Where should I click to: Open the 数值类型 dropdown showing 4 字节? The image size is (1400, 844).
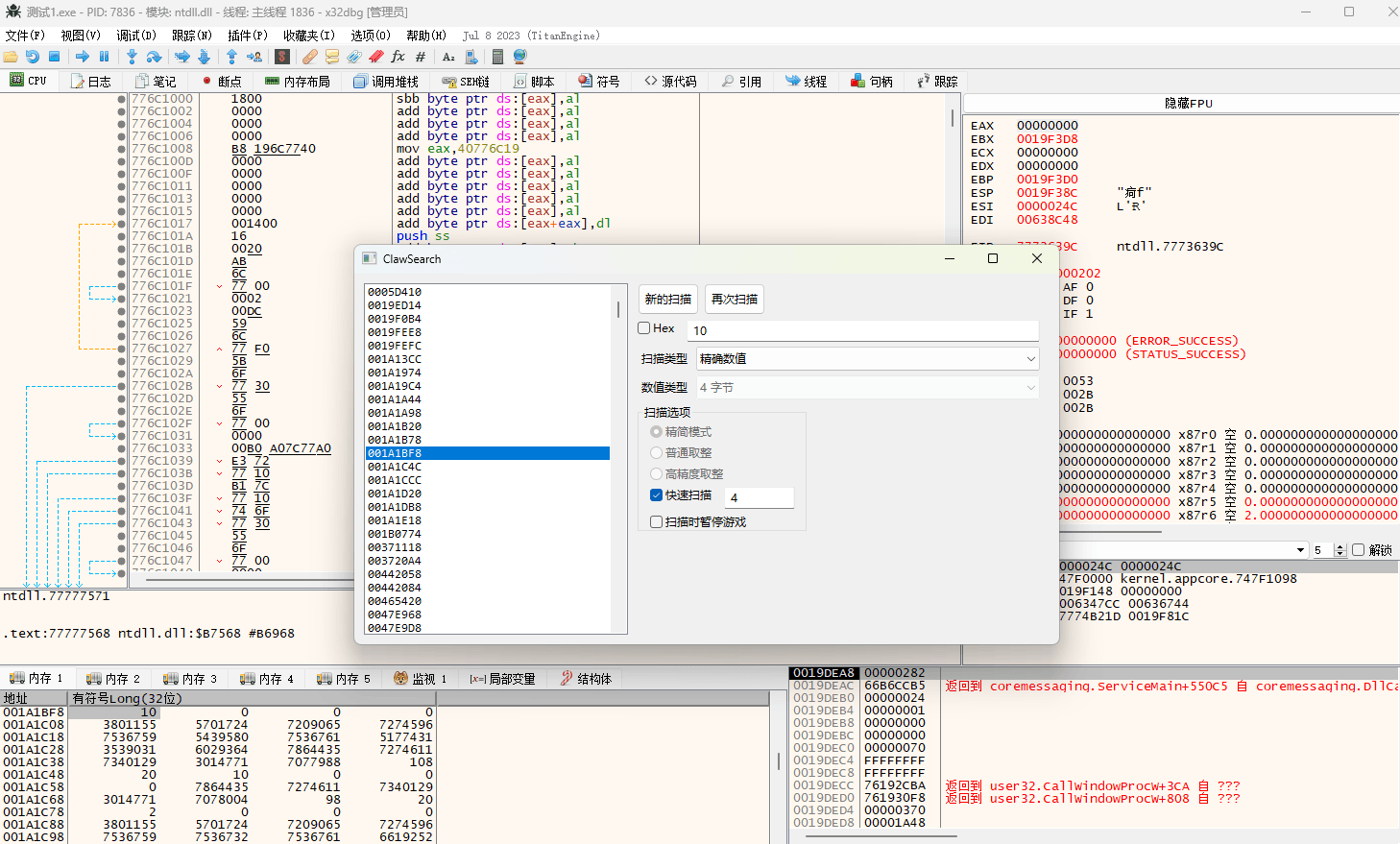[x=867, y=387]
